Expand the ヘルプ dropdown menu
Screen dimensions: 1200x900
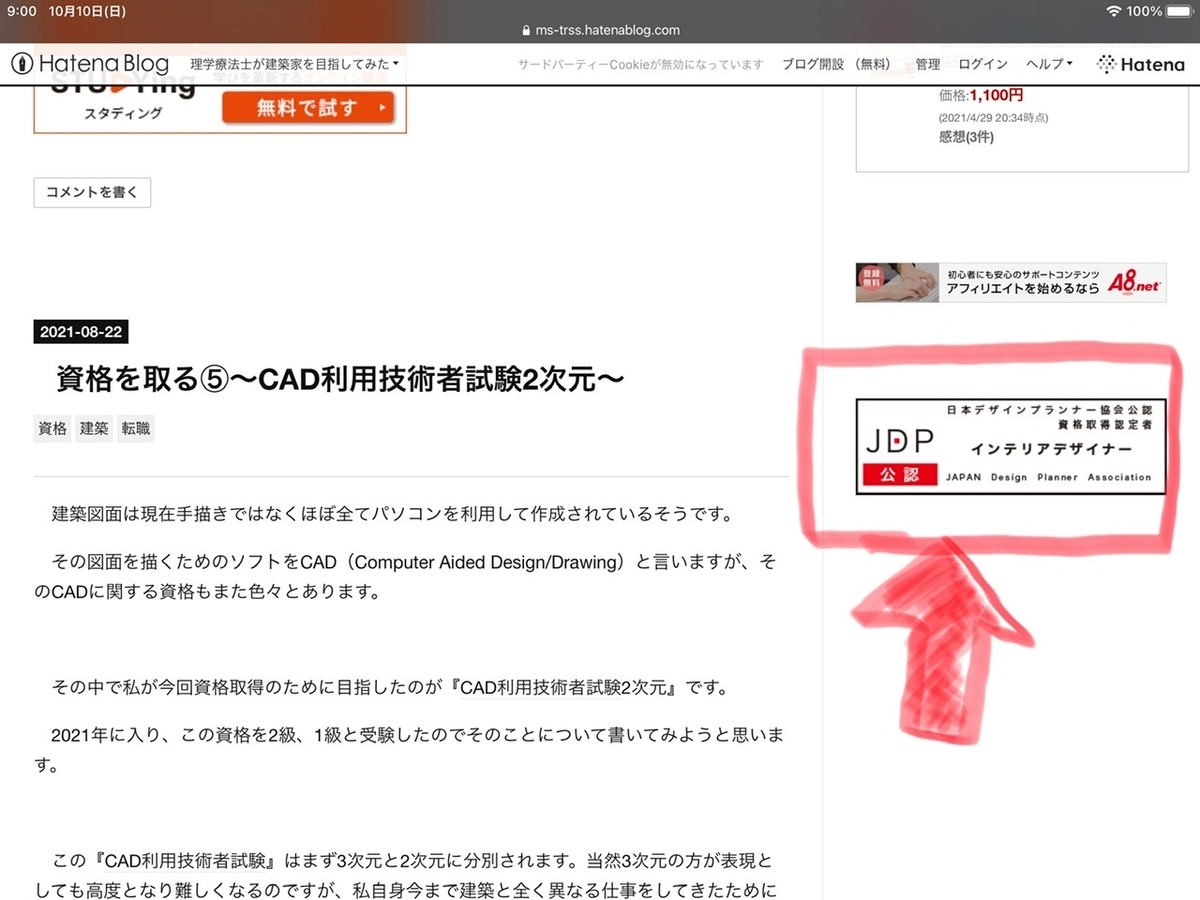[x=1050, y=64]
